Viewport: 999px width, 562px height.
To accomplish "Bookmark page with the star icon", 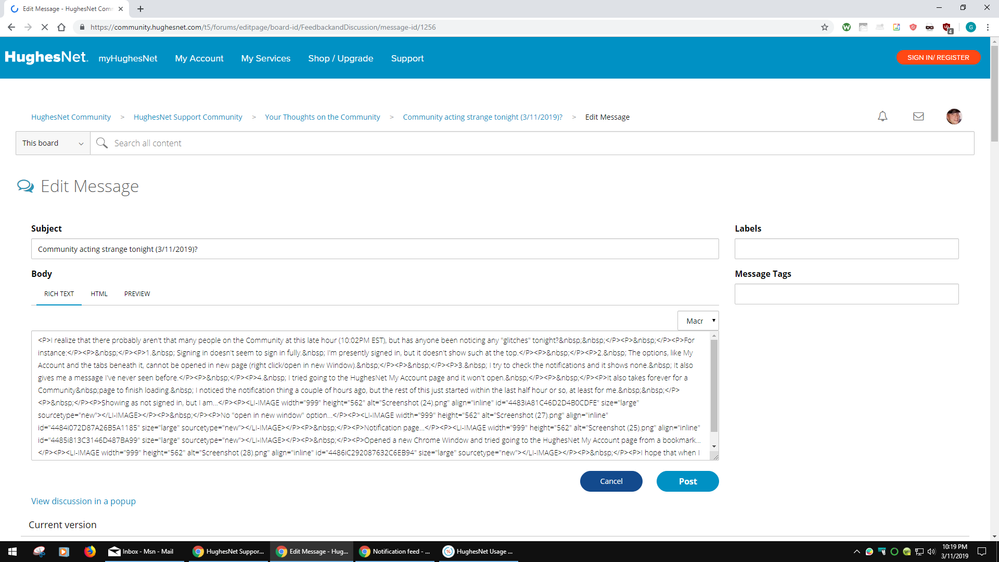I will (x=825, y=27).
